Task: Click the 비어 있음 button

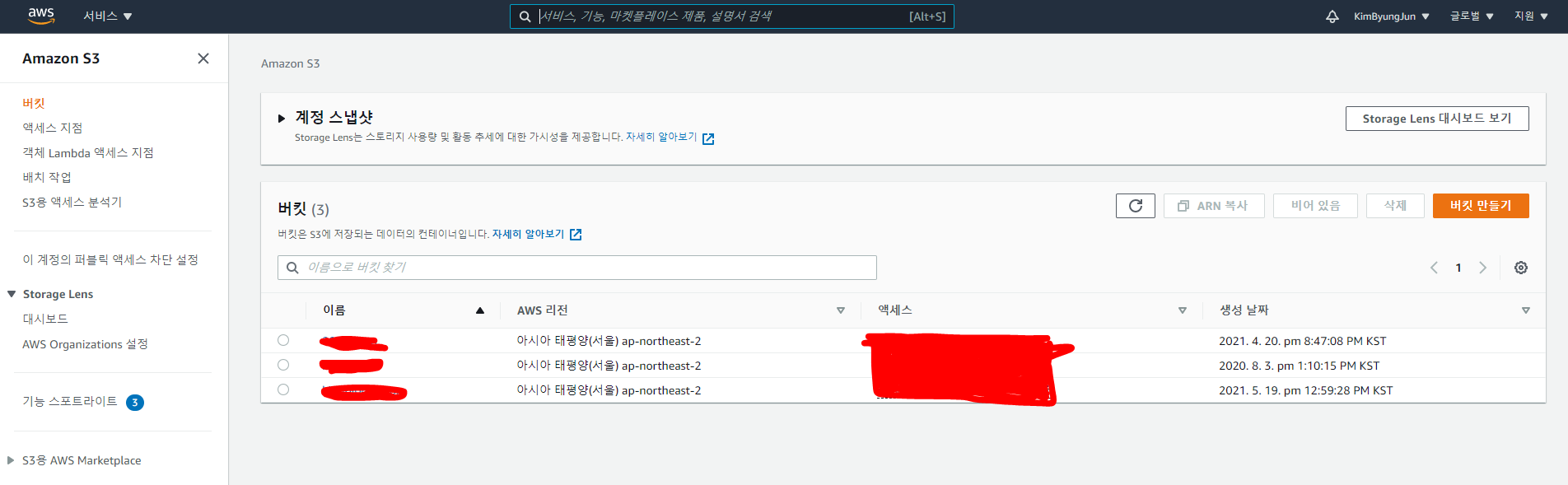Action: tap(1315, 206)
